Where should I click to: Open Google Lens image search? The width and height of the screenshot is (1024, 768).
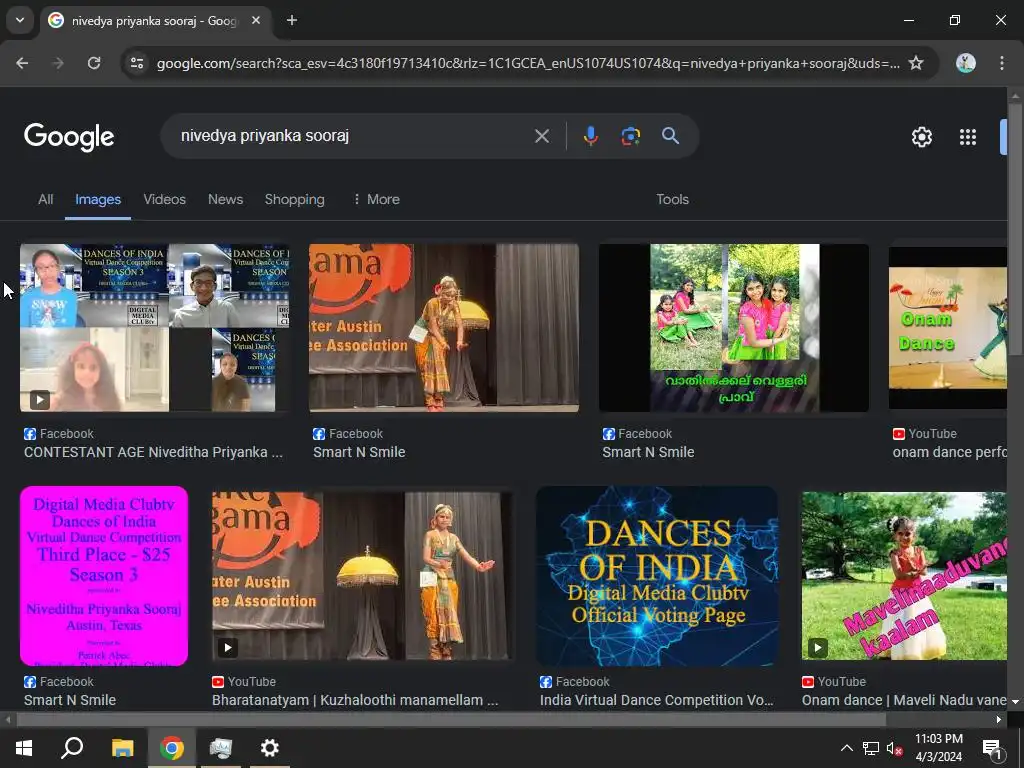point(630,136)
